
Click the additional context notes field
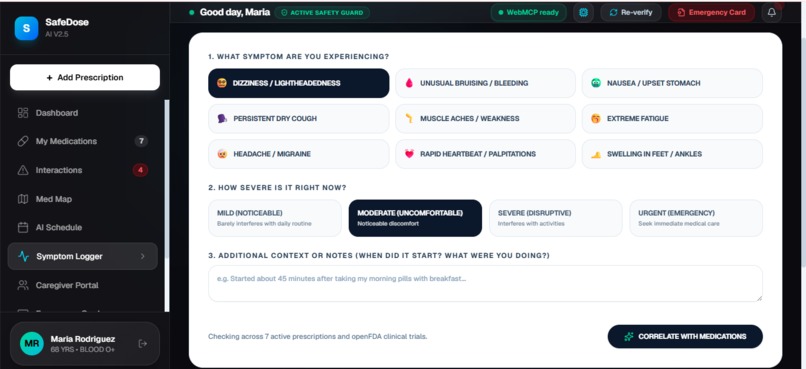485,283
